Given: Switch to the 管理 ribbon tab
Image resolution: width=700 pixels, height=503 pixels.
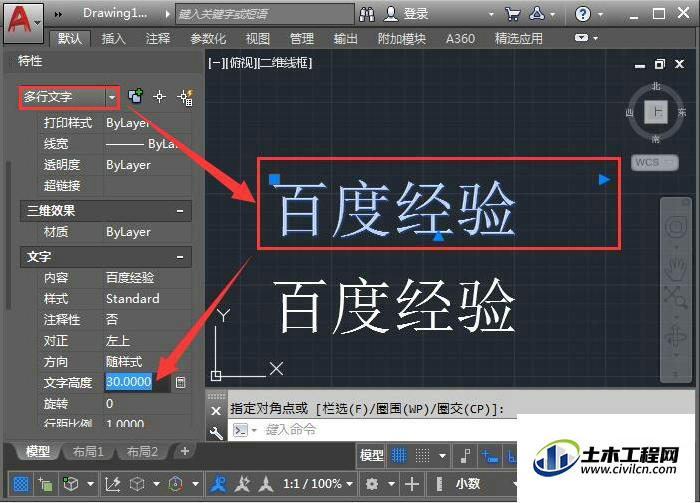Looking at the screenshot, I should pyautogui.click(x=302, y=39).
